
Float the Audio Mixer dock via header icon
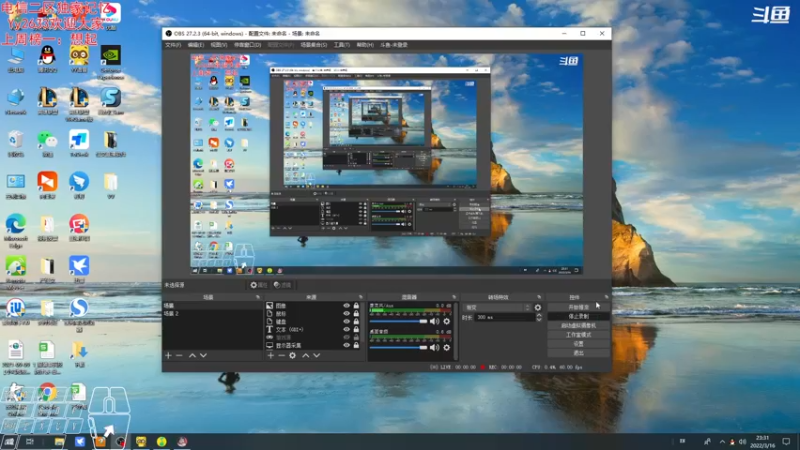(454, 297)
